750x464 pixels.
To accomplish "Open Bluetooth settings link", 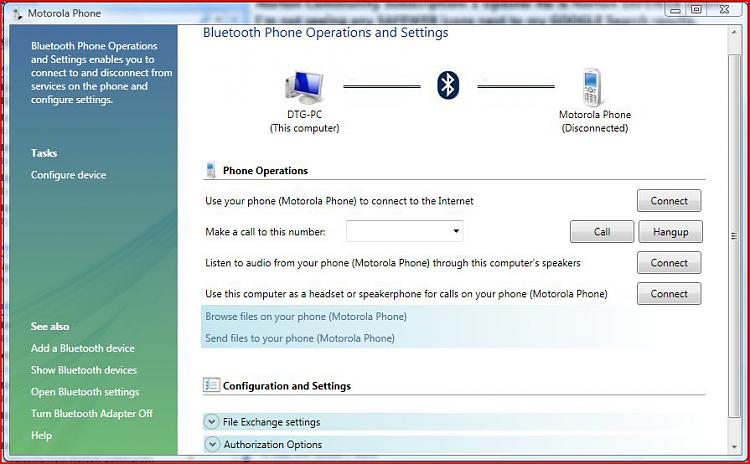I will pos(85,392).
